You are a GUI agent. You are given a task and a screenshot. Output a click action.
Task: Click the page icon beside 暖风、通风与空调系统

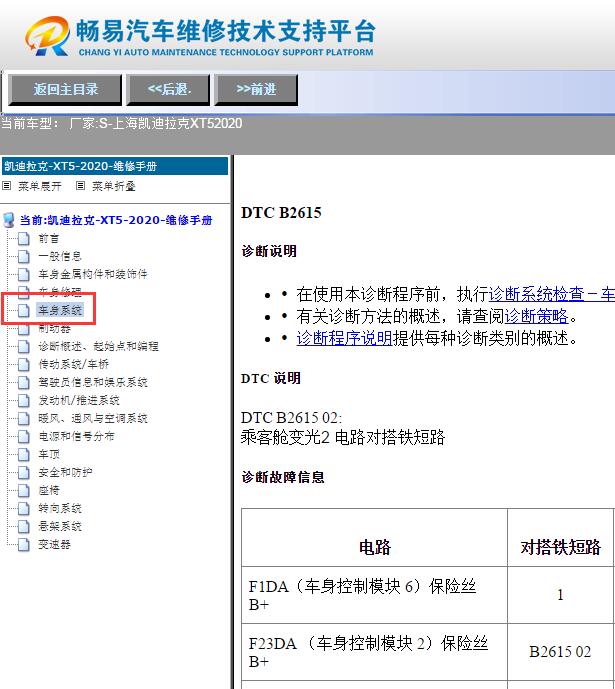tap(24, 419)
